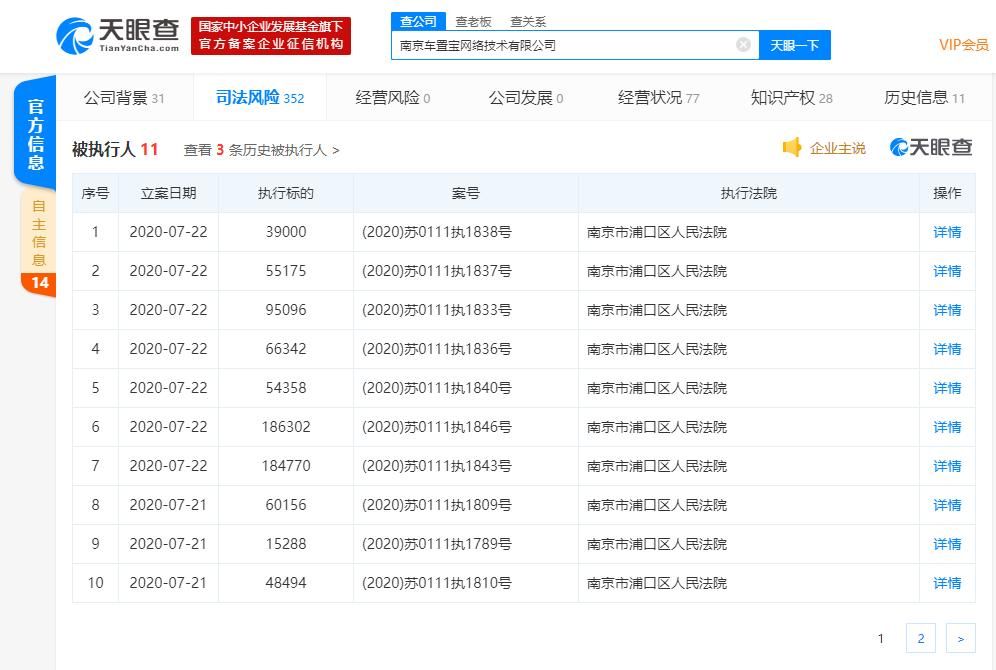Go to page 2 of the results
Screen dimensions: 996x670
click(921, 637)
